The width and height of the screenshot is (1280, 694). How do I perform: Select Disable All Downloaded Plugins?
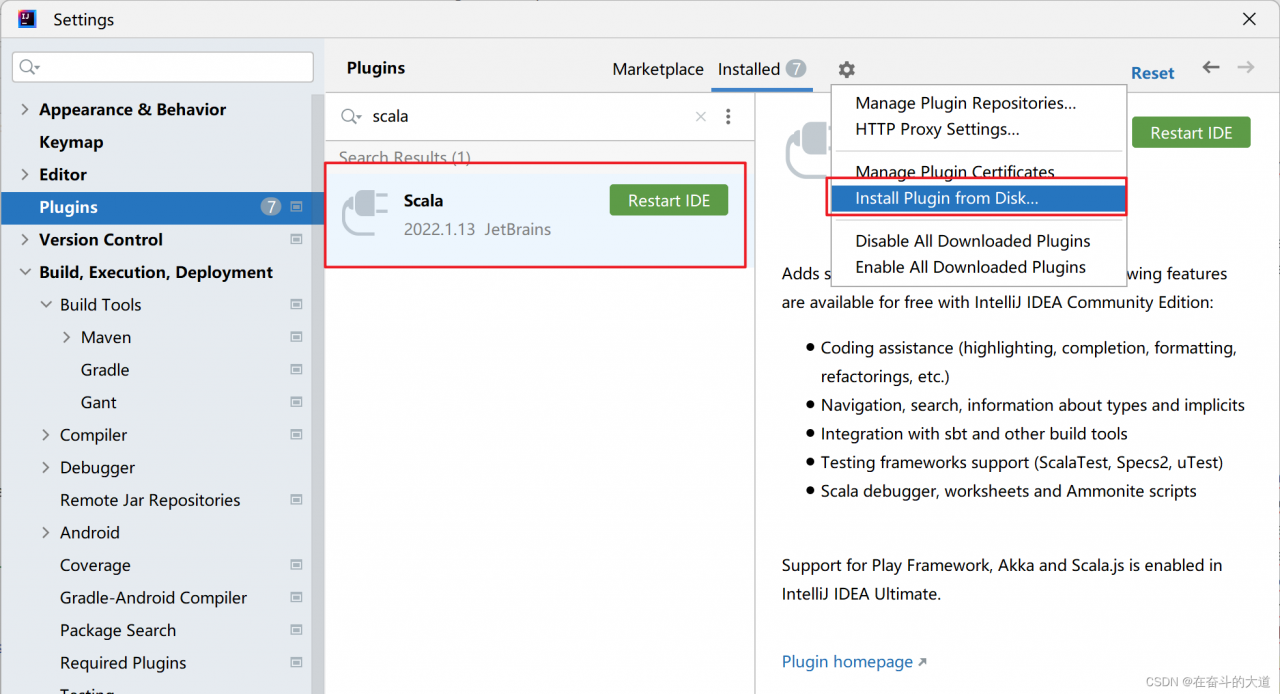(973, 241)
